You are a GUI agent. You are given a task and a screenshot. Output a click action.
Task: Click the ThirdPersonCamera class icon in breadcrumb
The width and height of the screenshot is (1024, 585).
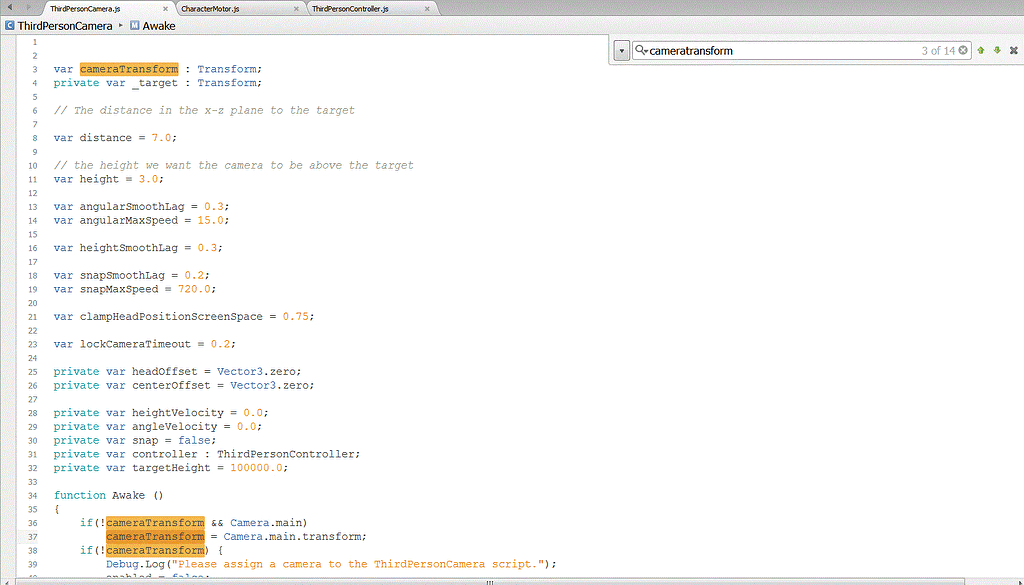[x=8, y=26]
